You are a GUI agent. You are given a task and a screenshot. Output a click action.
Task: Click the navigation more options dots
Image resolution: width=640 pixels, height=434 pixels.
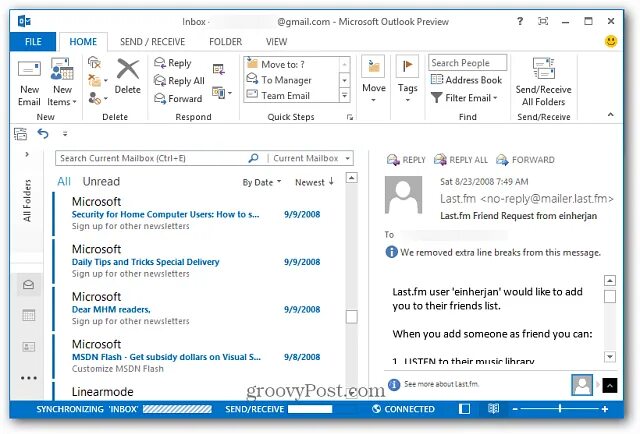(29, 378)
